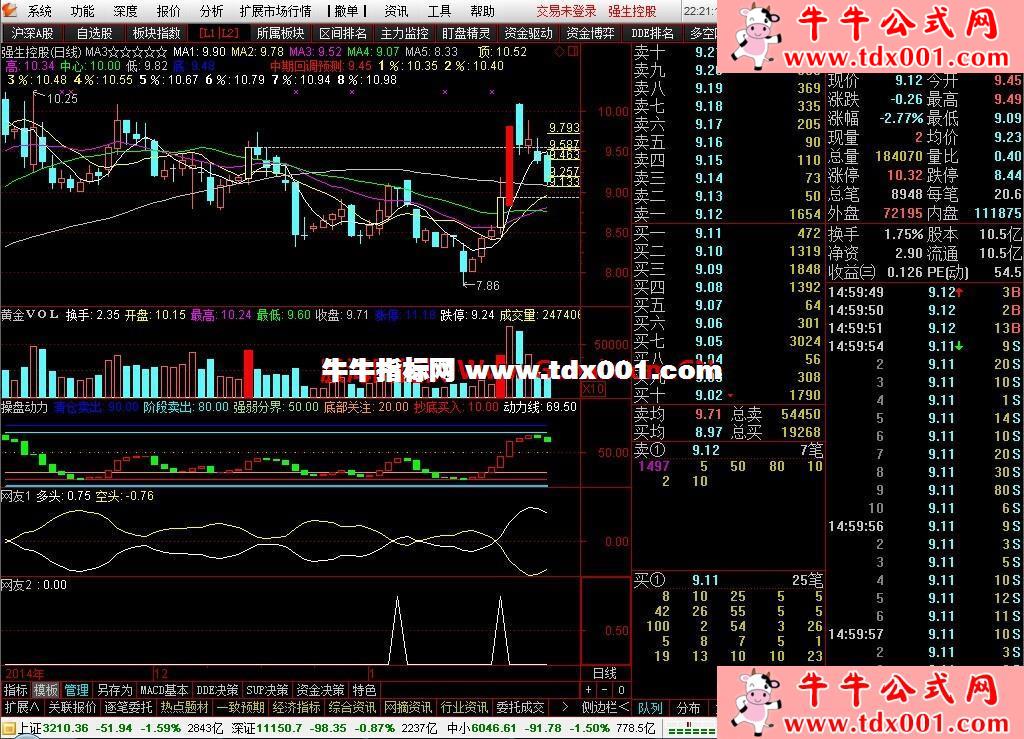This screenshot has width=1024, height=739.
Task: Expand the 扩展∧ panel
Action: pos(22,707)
